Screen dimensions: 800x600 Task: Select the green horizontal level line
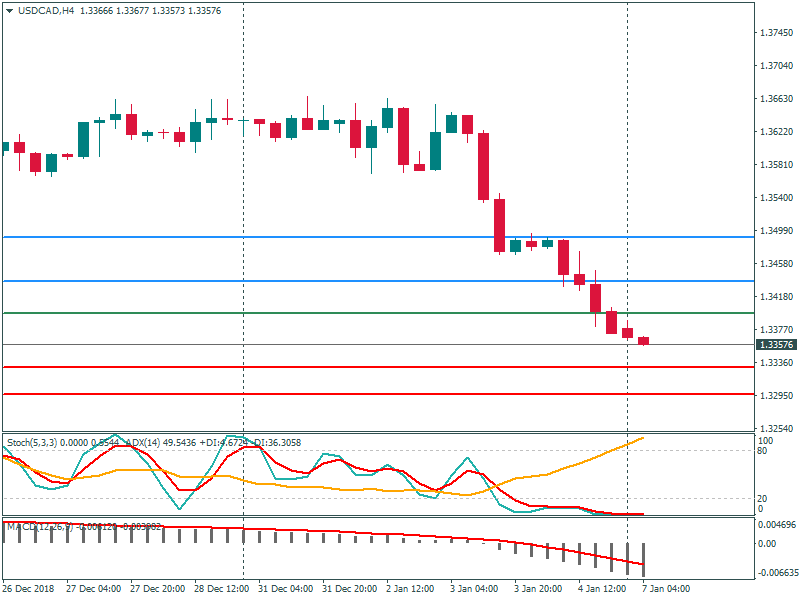tap(378, 313)
